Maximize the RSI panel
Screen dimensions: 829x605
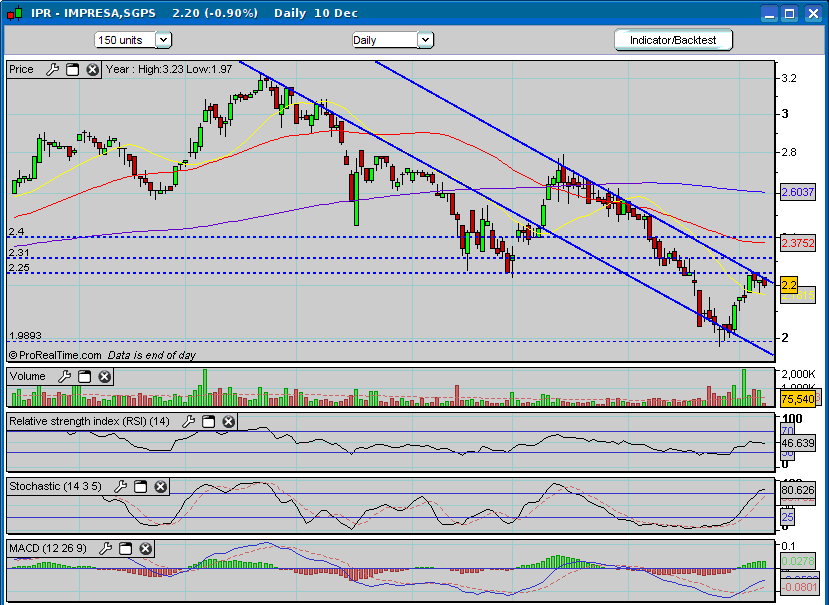click(x=208, y=422)
